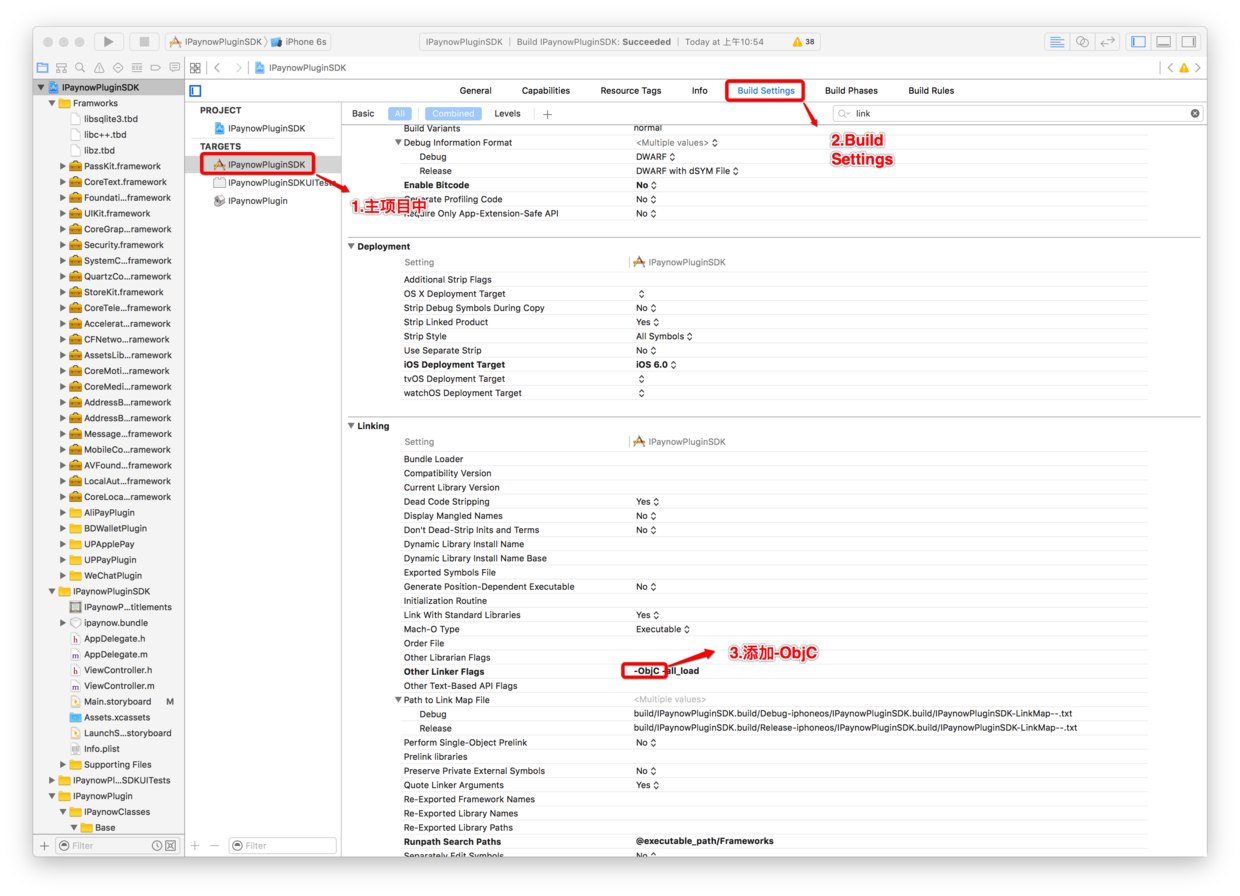Open Mach-O Type Executable dropdown
This screenshot has height=896, width=1240.
tap(663, 630)
